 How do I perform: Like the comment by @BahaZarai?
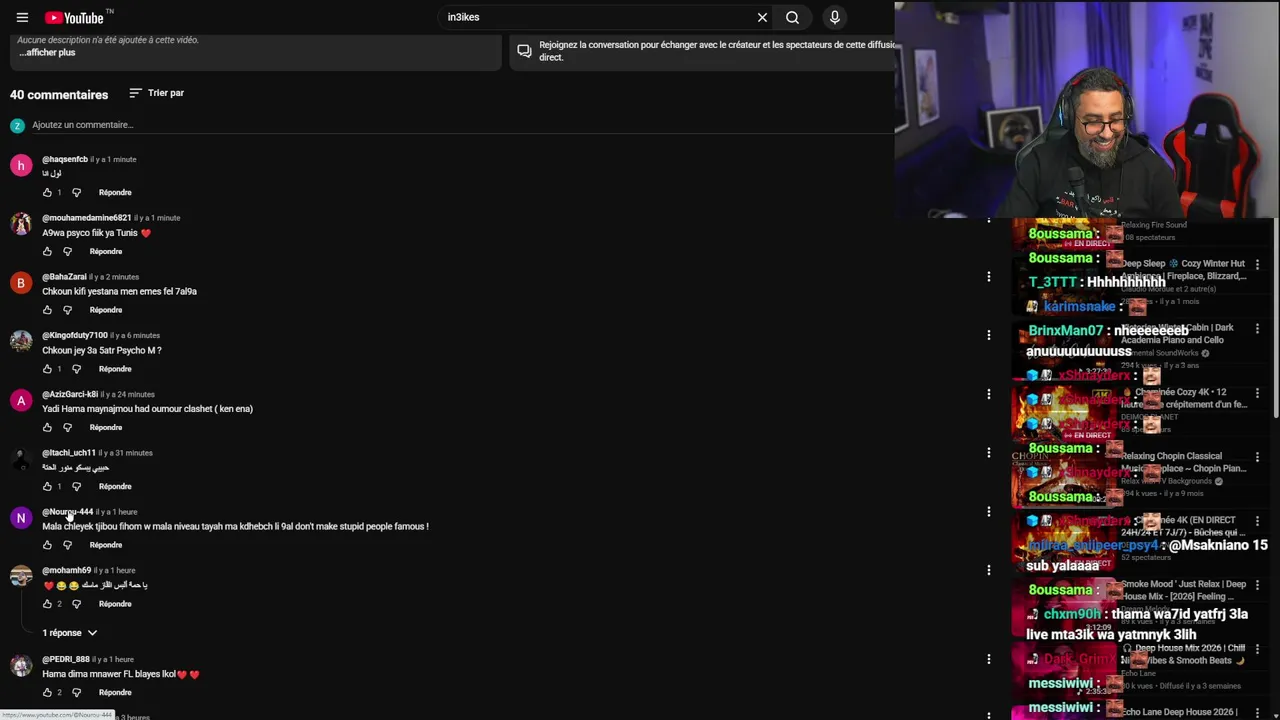tap(47, 310)
